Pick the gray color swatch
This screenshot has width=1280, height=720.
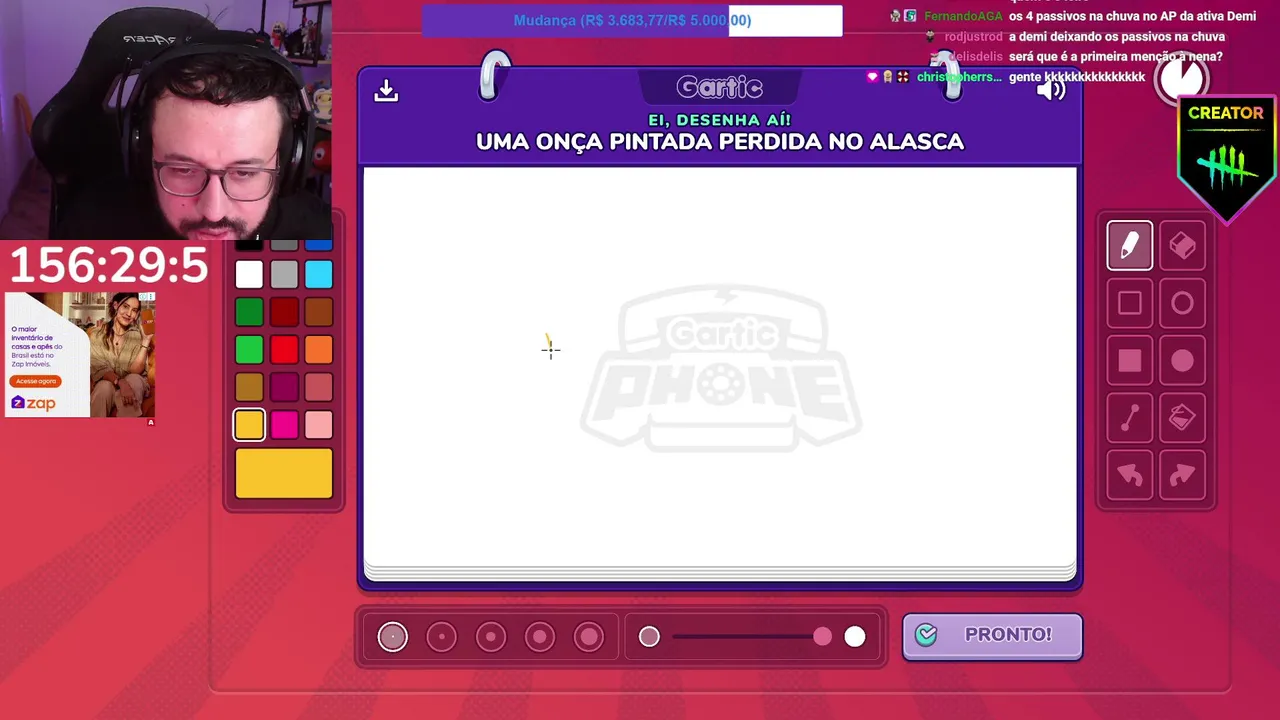point(284,274)
